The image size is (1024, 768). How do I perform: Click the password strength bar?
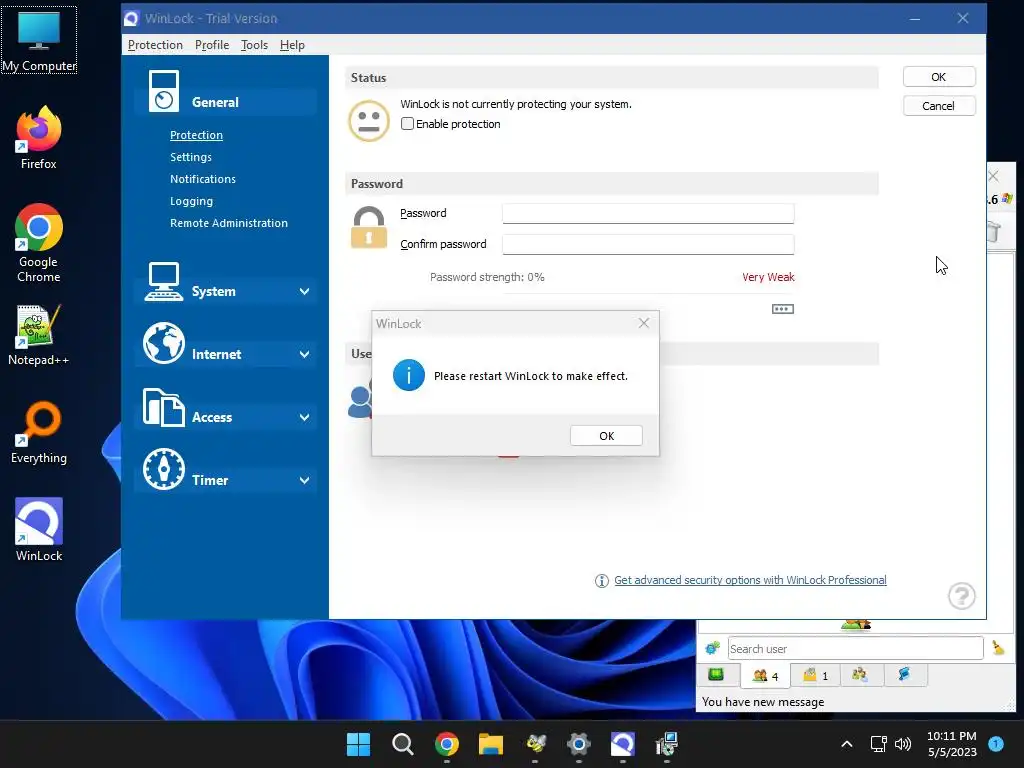tap(648, 293)
